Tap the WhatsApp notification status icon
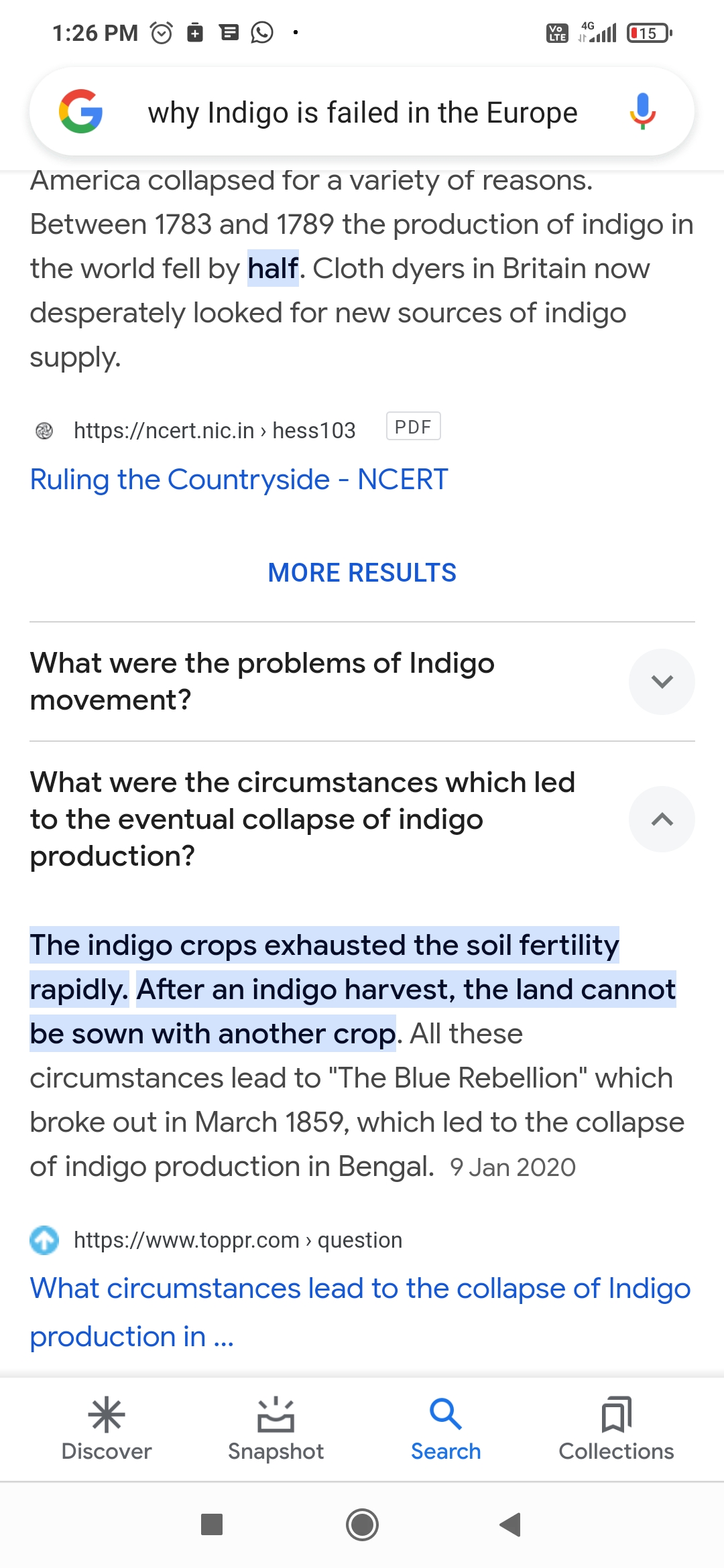This screenshot has height=1568, width=724. click(x=262, y=32)
